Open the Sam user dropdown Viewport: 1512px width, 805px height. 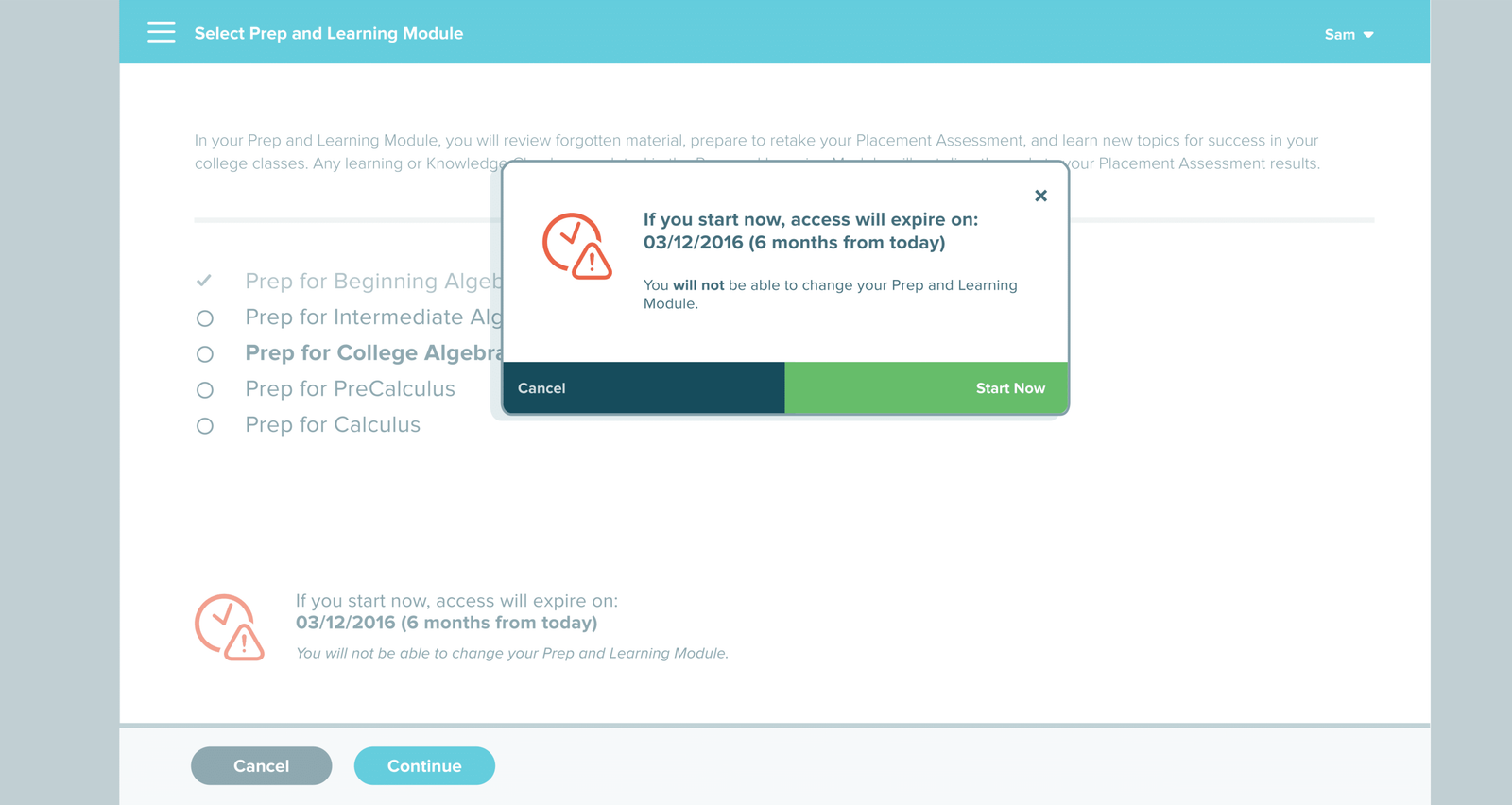[x=1349, y=34]
